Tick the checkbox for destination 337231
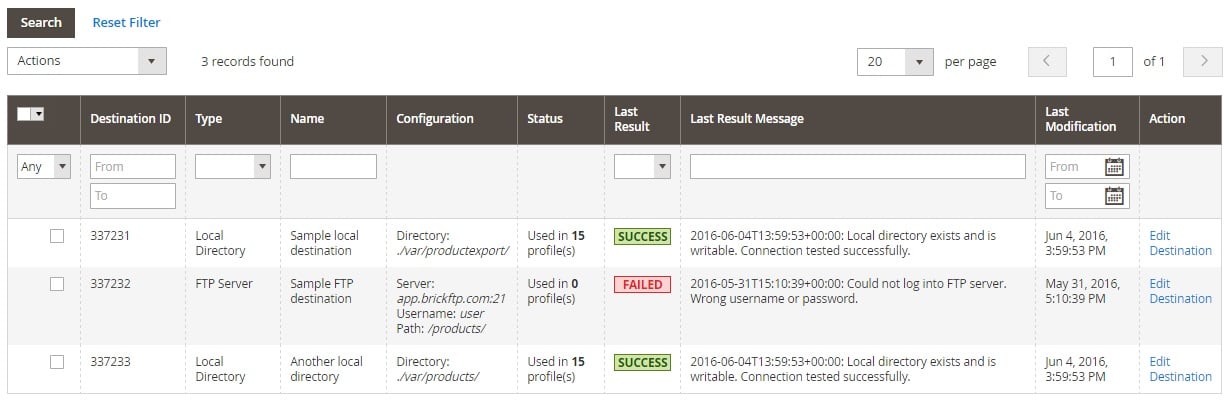Image resolution: width=1229 pixels, height=403 pixels. tap(57, 236)
